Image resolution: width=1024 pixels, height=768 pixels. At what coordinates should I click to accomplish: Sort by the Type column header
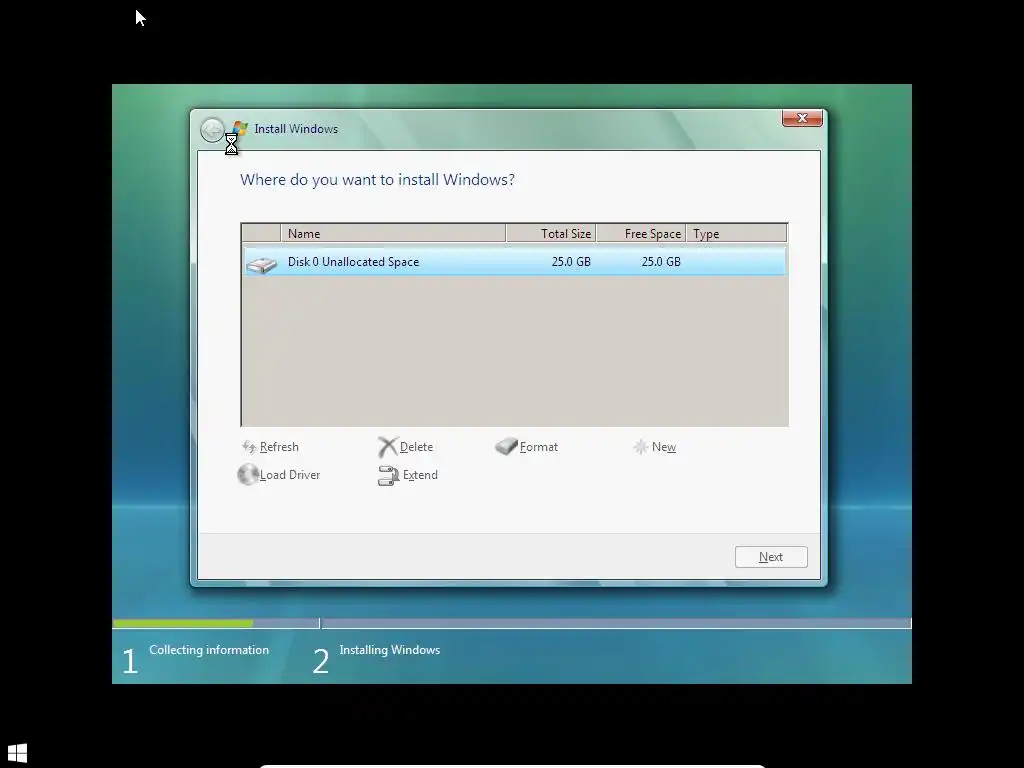(x=737, y=233)
